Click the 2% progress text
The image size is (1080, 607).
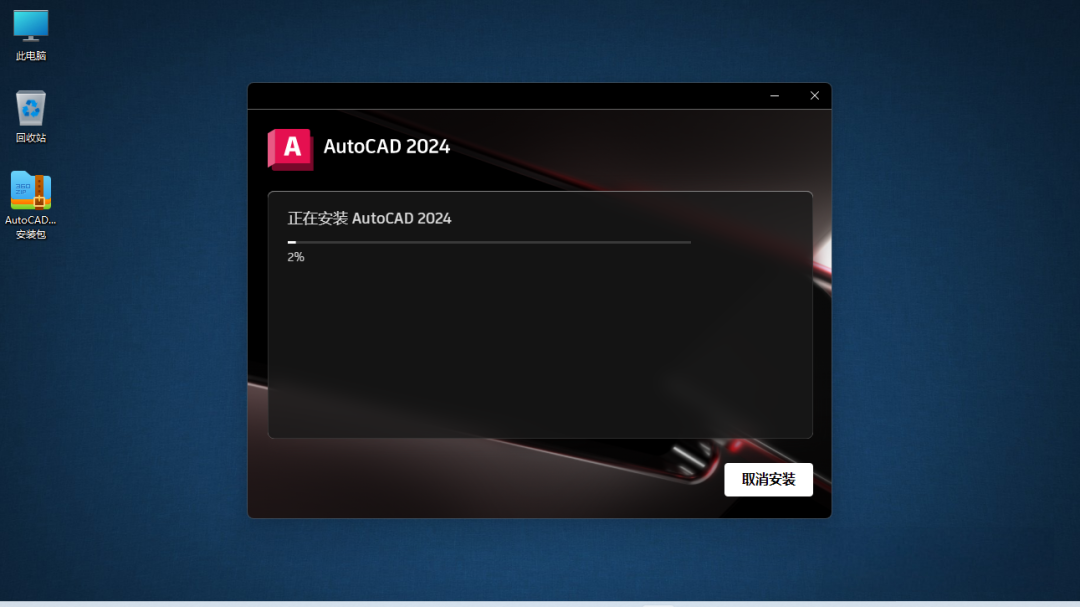(295, 257)
